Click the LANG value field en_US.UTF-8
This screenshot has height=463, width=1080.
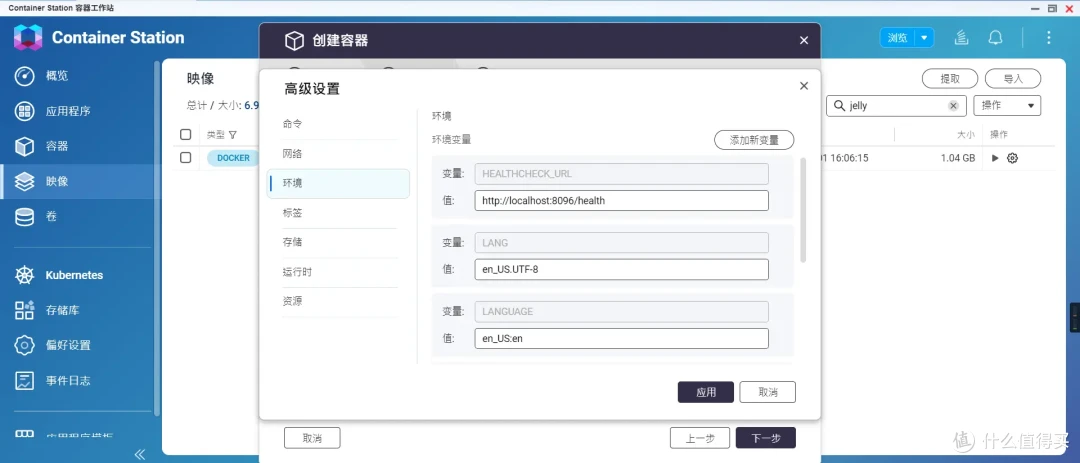[x=621, y=269]
